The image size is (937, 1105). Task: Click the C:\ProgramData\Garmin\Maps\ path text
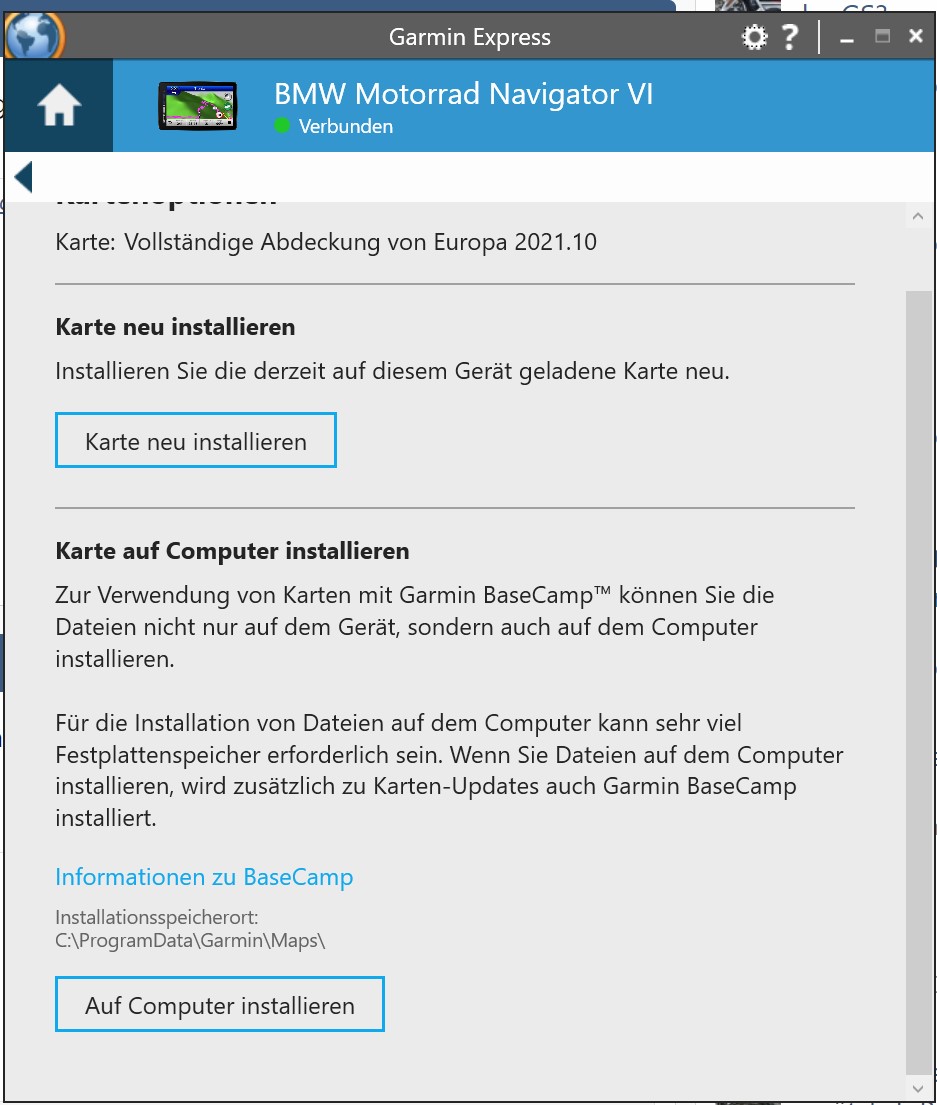[x=190, y=940]
